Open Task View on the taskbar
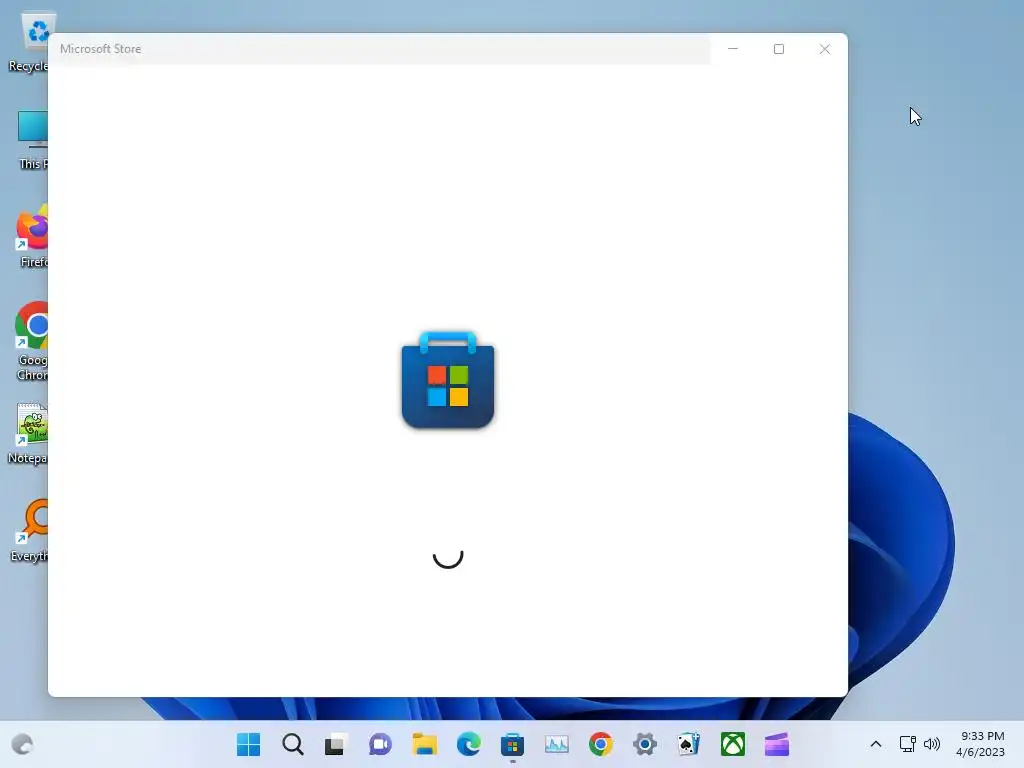Image resolution: width=1024 pixels, height=768 pixels. coord(336,744)
